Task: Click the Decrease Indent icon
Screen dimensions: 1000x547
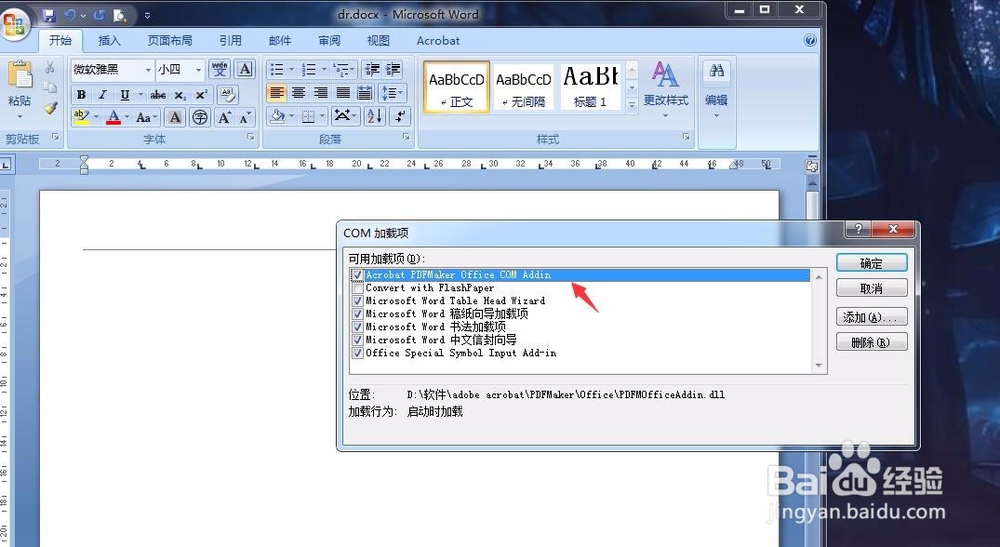Action: pos(372,69)
